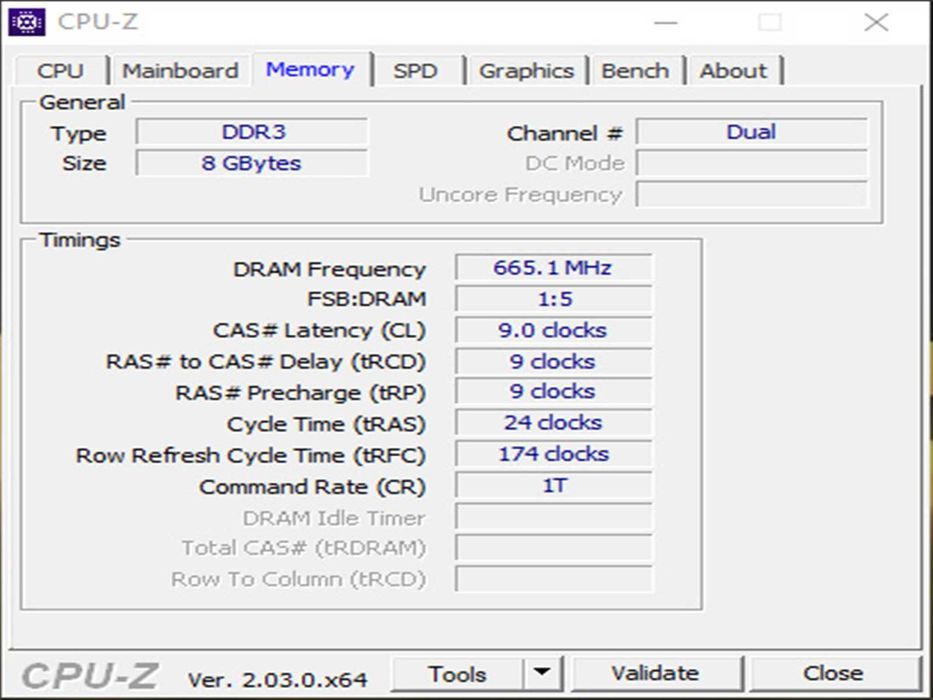Image resolution: width=933 pixels, height=700 pixels.
Task: Click the CAS# Latency value field
Action: (x=553, y=330)
